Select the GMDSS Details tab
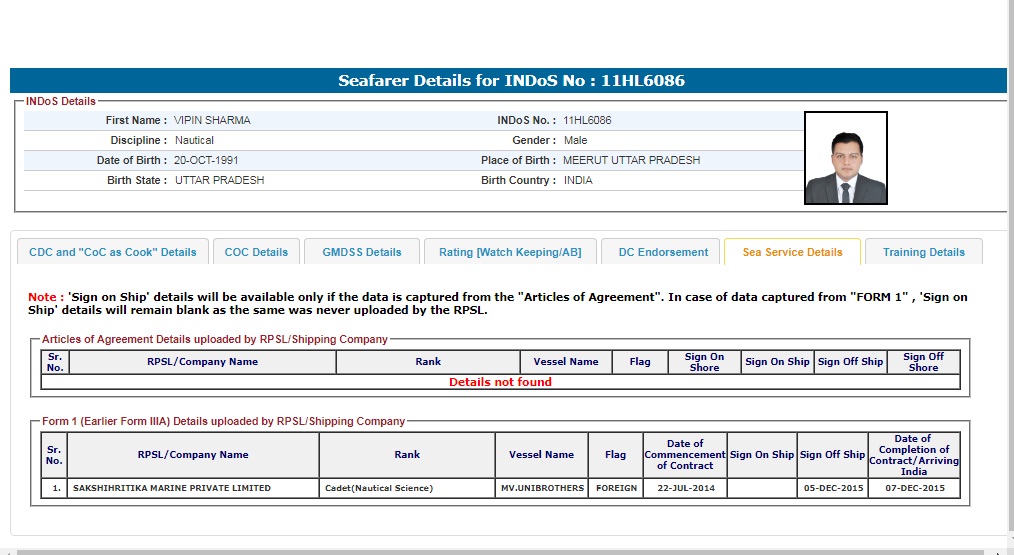The height and width of the screenshot is (555, 1014). point(361,252)
